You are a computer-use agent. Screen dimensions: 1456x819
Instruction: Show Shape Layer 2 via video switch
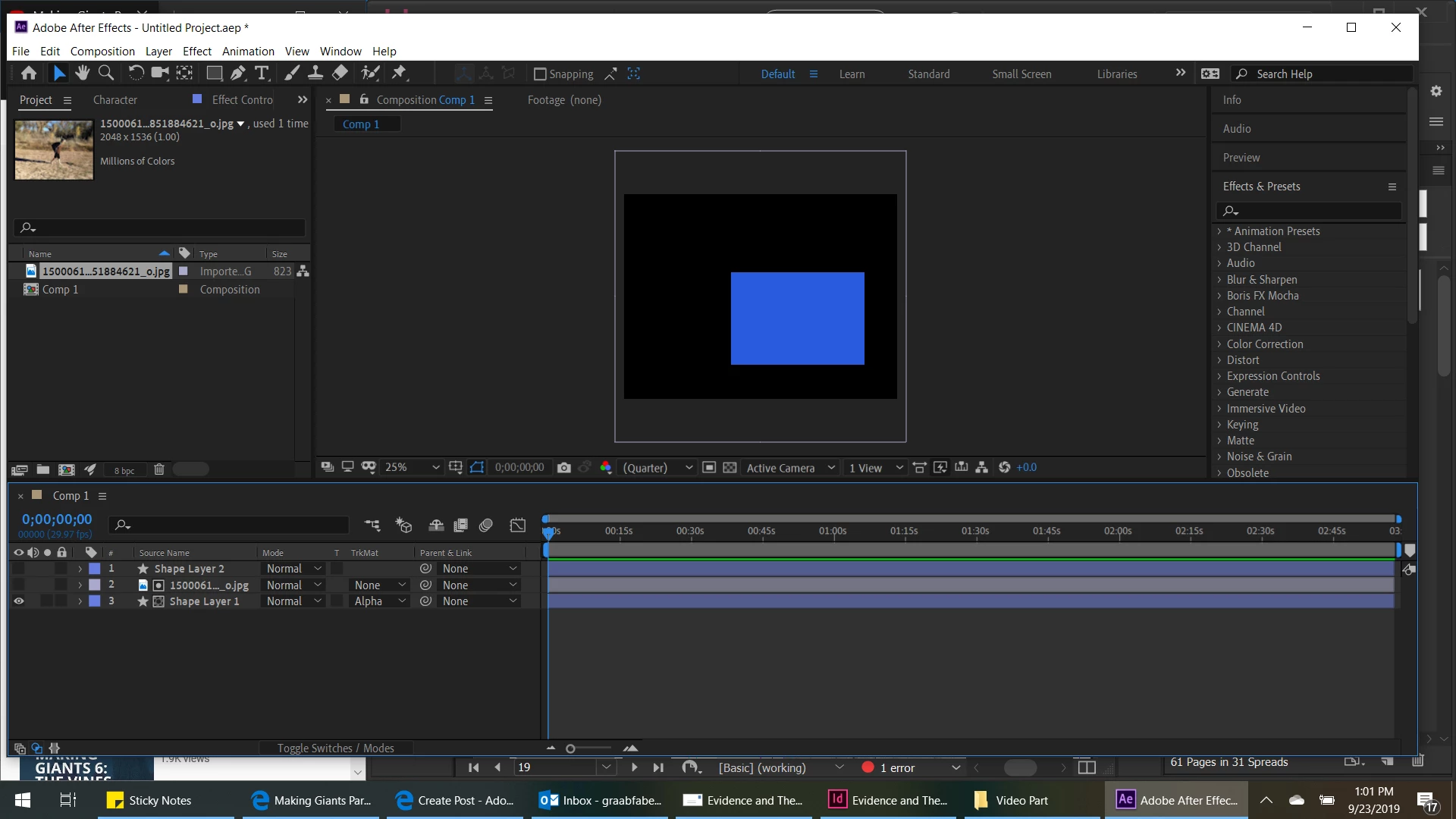pyautogui.click(x=19, y=569)
